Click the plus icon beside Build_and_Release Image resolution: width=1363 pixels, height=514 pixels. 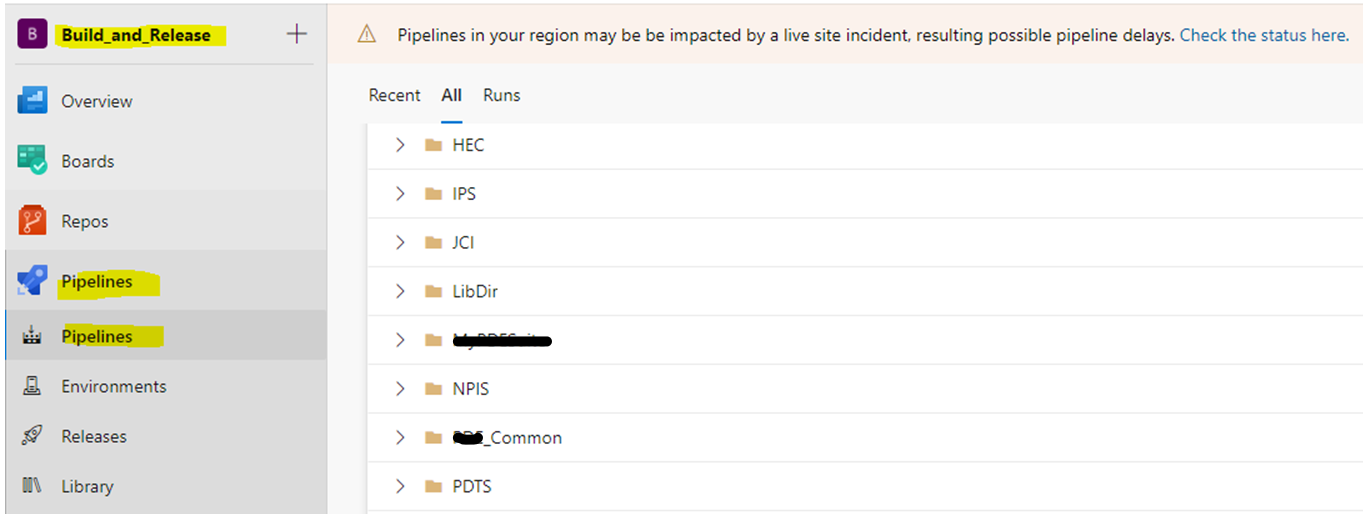point(296,34)
